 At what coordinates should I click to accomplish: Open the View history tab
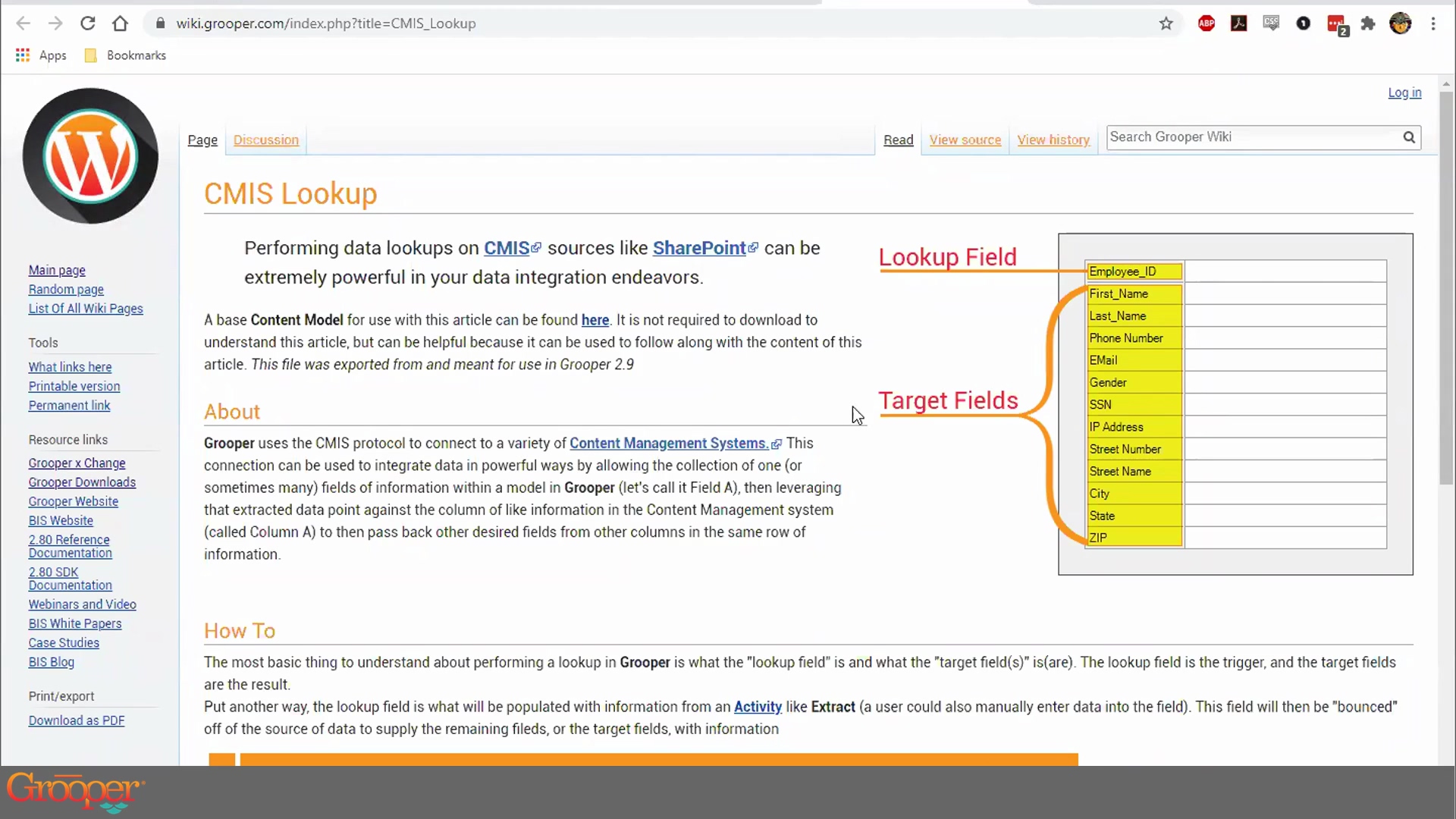pos(1053,140)
